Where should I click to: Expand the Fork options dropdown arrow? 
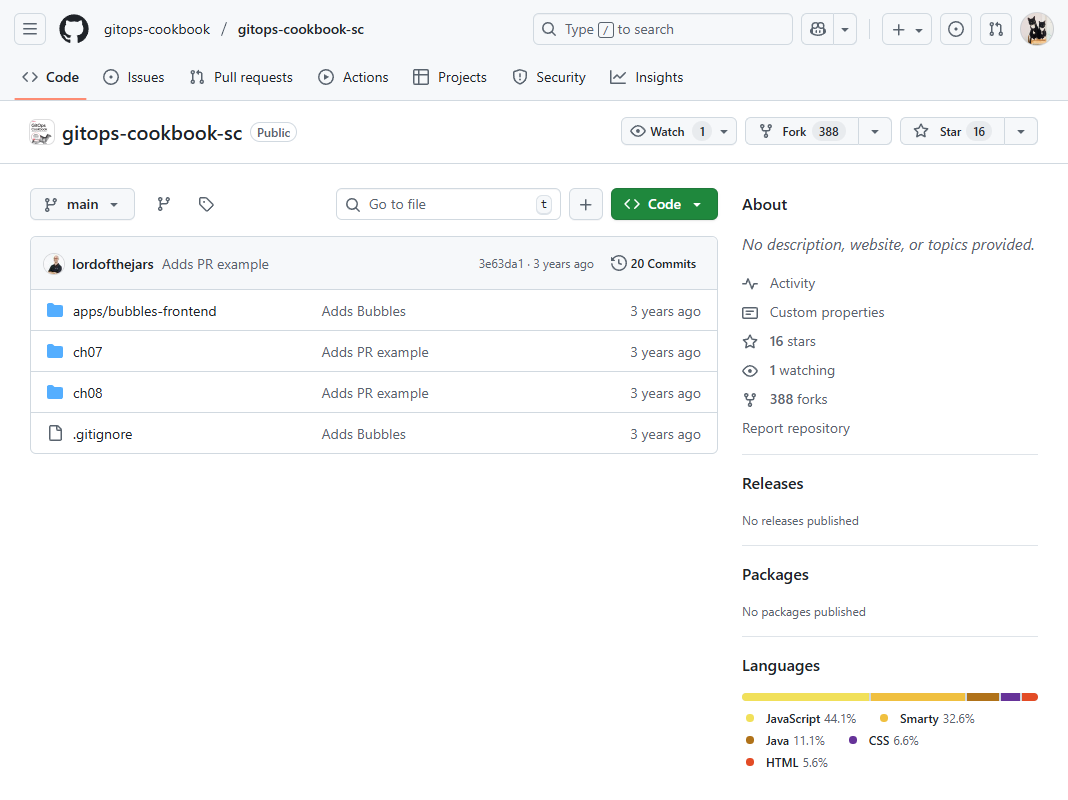point(875,131)
